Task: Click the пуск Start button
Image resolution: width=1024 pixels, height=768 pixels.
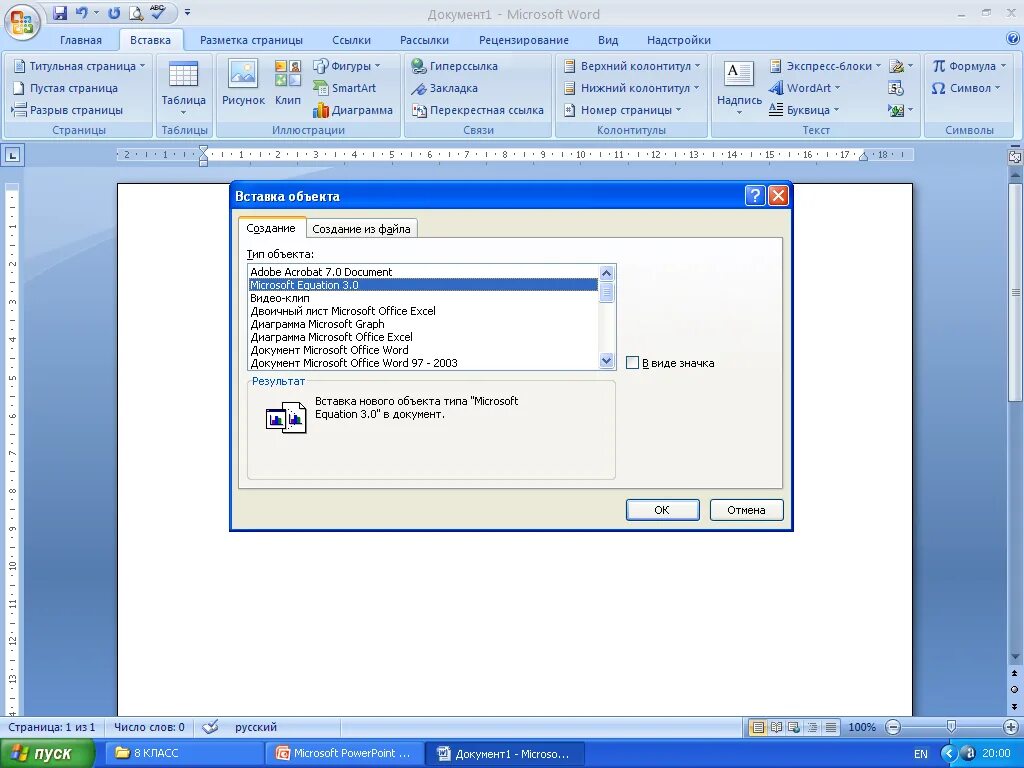Action: 47,754
